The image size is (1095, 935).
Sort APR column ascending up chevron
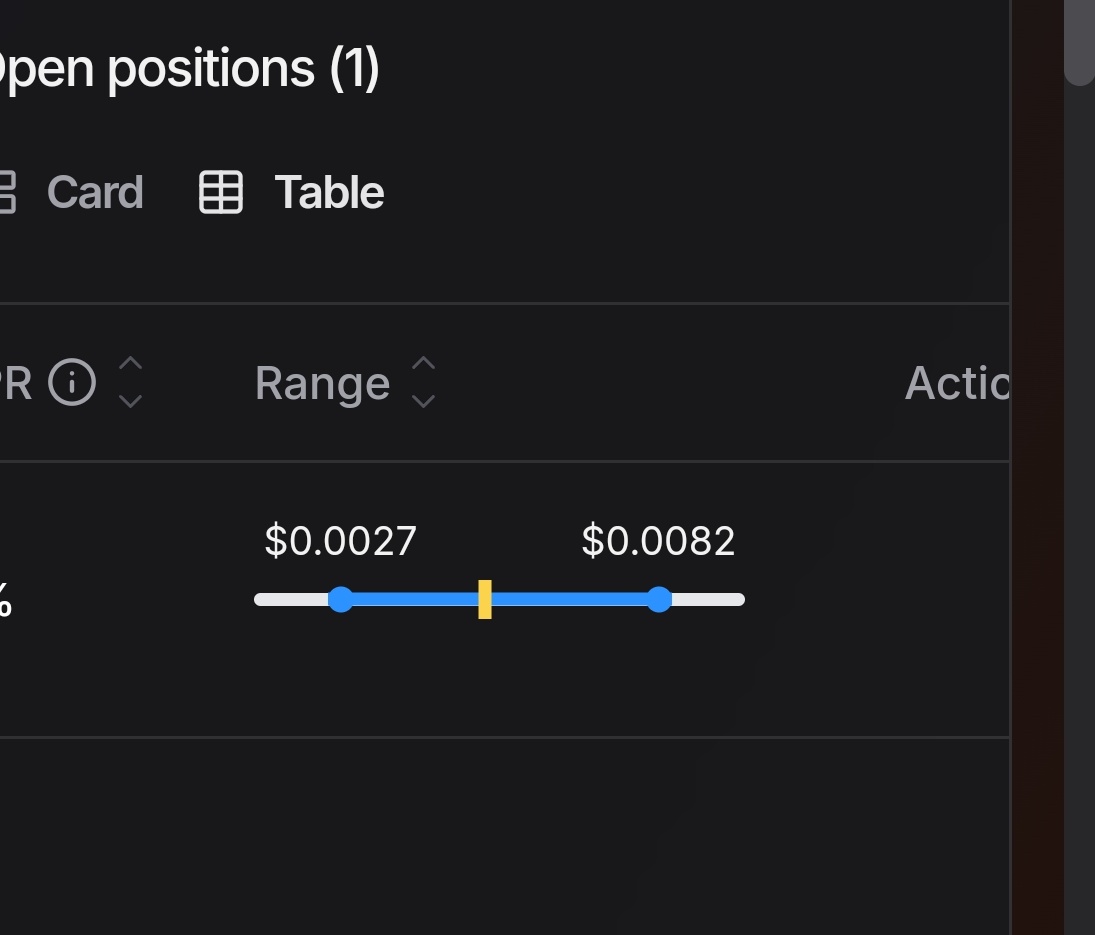(131, 363)
